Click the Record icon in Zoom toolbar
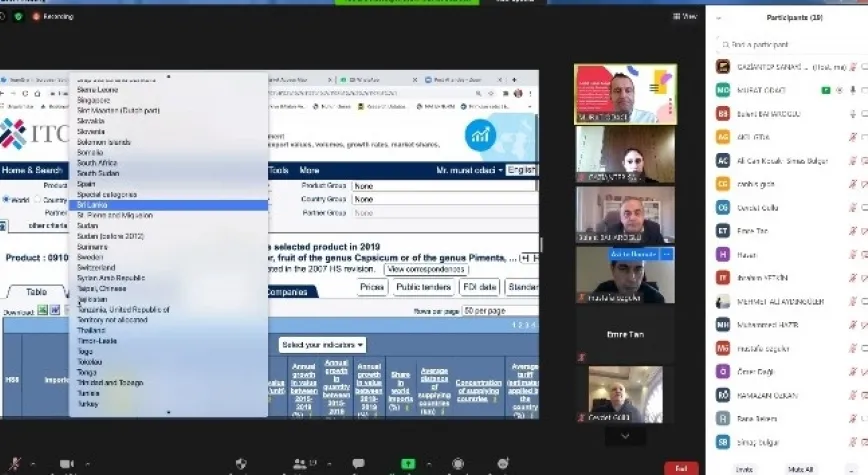Screen dimensions: 868x475 (457, 465)
